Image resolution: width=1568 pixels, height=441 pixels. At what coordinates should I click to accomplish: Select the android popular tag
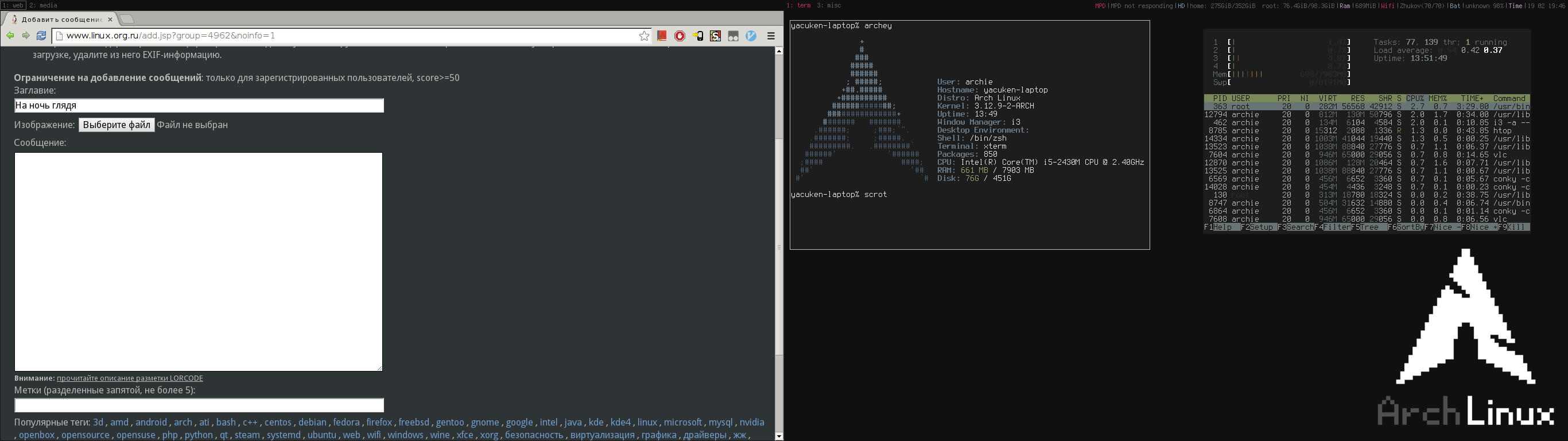click(151, 422)
